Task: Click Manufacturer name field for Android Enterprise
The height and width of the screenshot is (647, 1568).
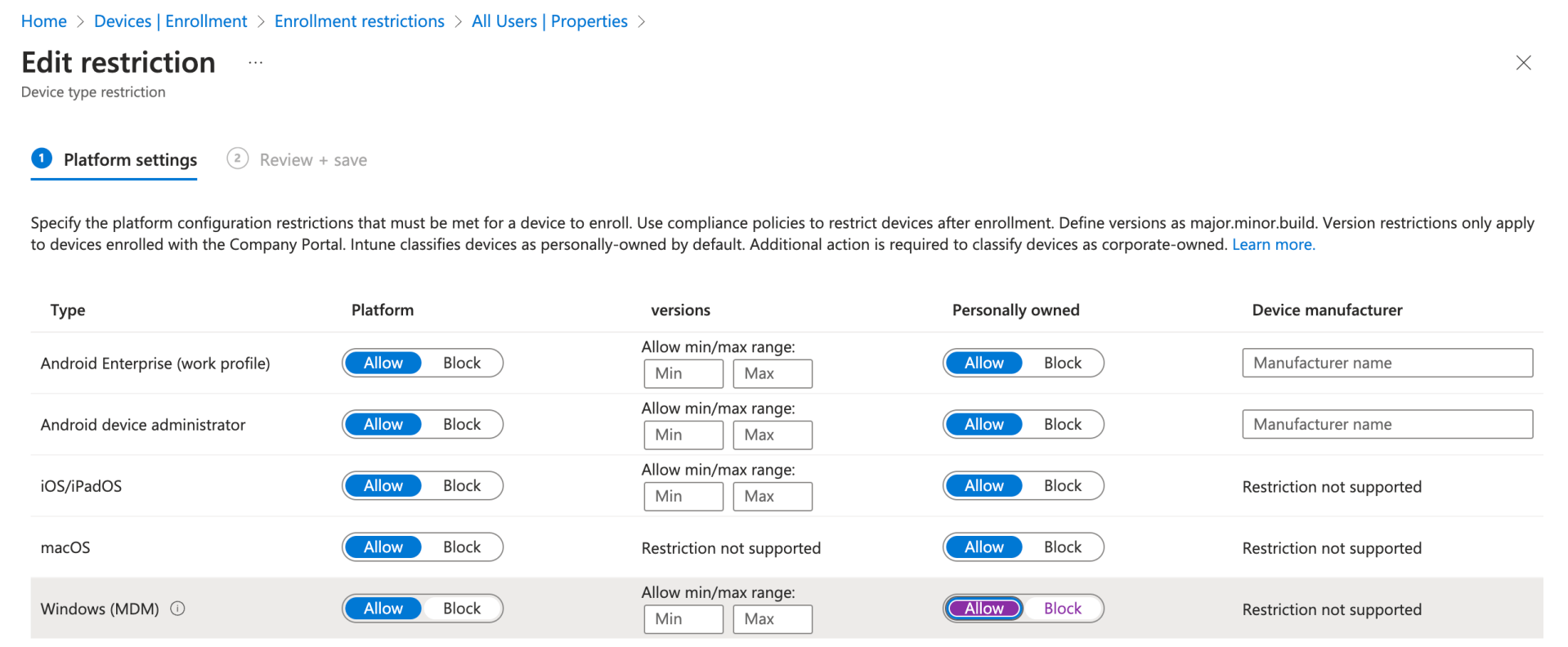Action: 1387,363
